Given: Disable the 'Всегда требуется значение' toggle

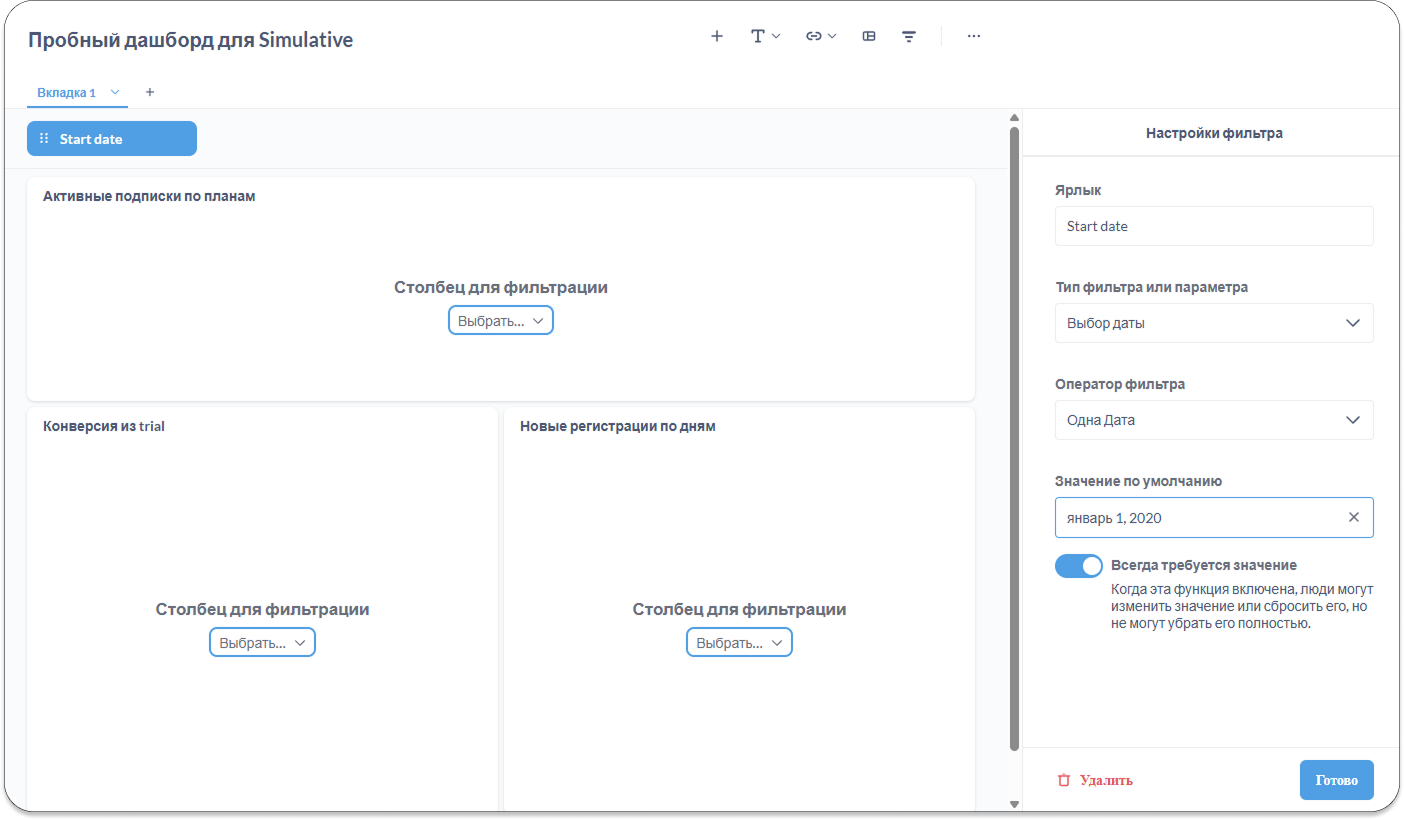Looking at the screenshot, I should coord(1078,566).
